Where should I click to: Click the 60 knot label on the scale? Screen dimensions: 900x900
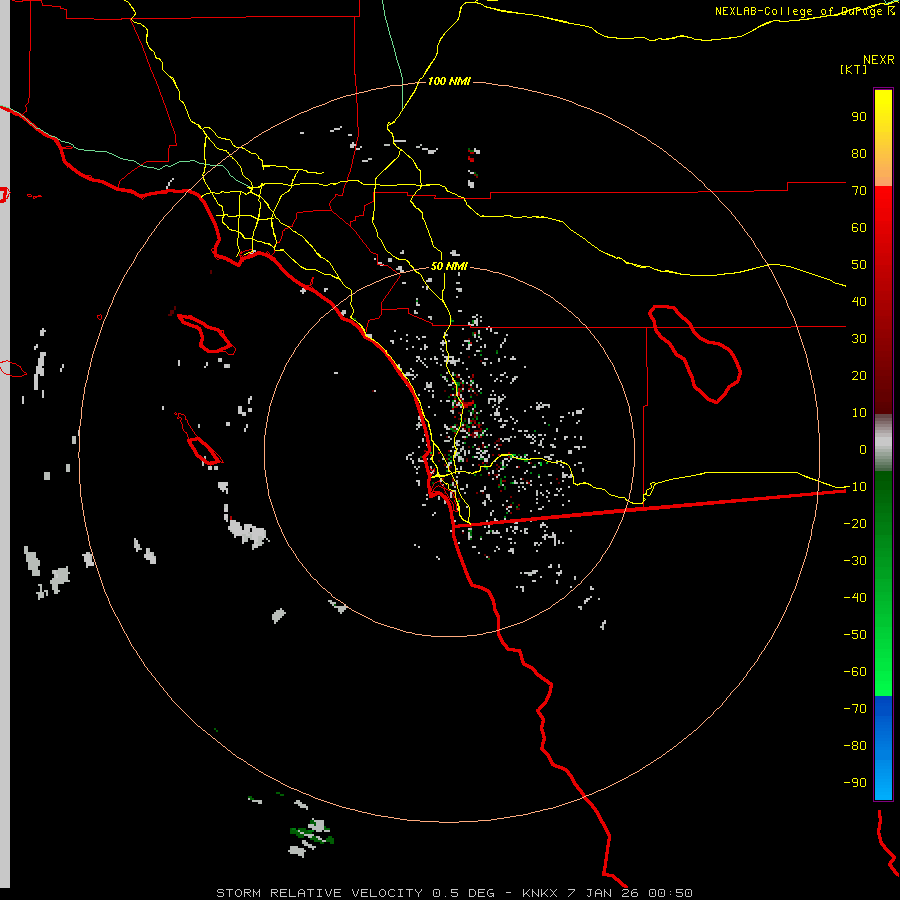859,227
